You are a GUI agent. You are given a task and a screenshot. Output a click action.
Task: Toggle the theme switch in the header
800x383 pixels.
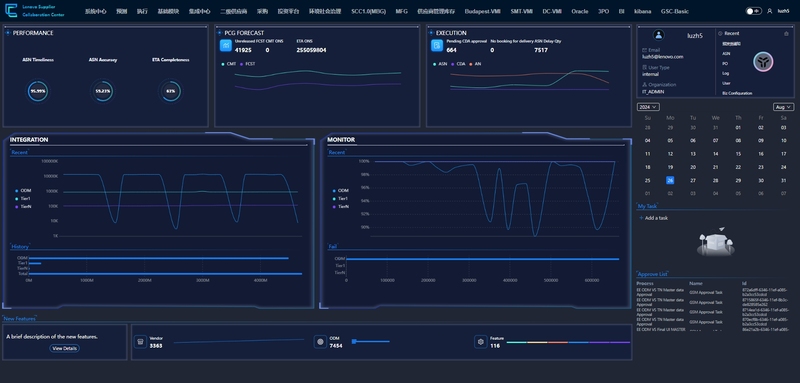click(x=754, y=11)
